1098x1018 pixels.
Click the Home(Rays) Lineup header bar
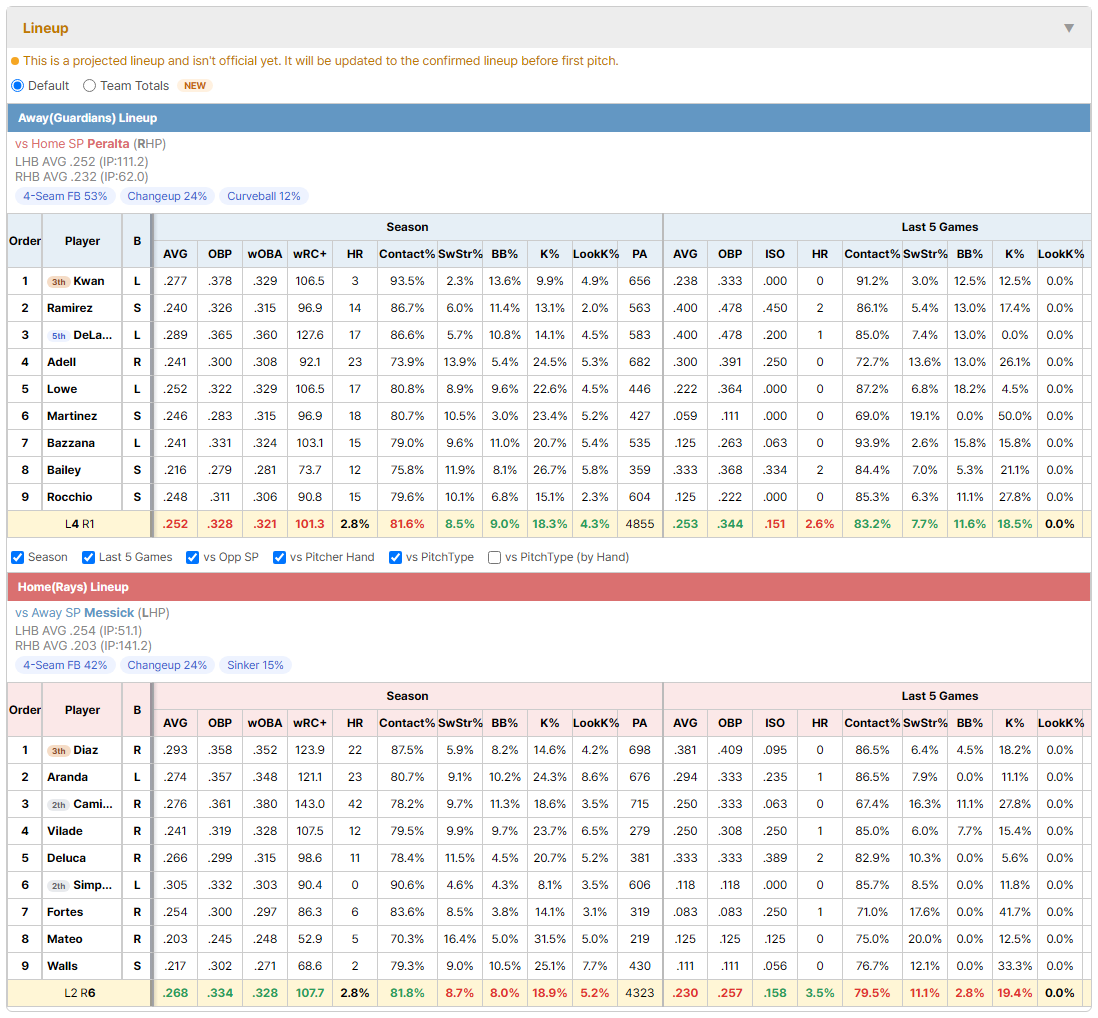pos(549,587)
